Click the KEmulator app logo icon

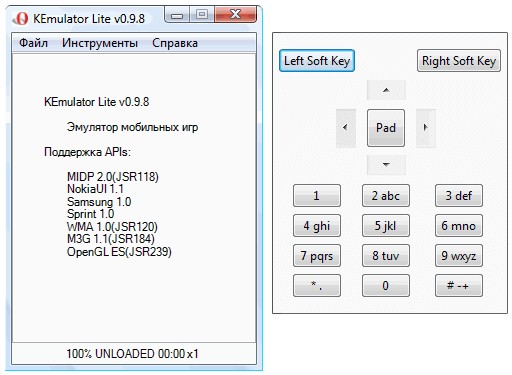pos(20,19)
